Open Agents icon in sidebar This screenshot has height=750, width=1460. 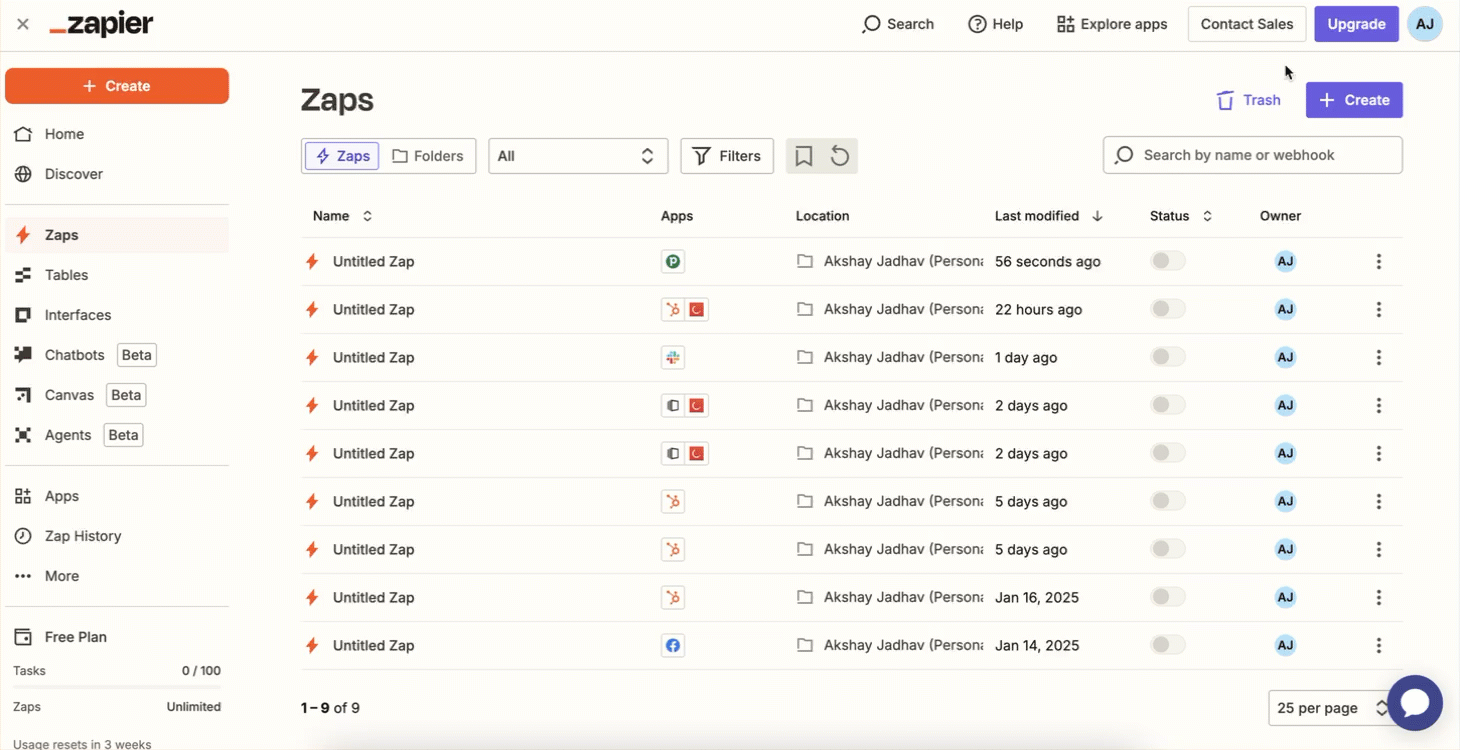(x=23, y=435)
